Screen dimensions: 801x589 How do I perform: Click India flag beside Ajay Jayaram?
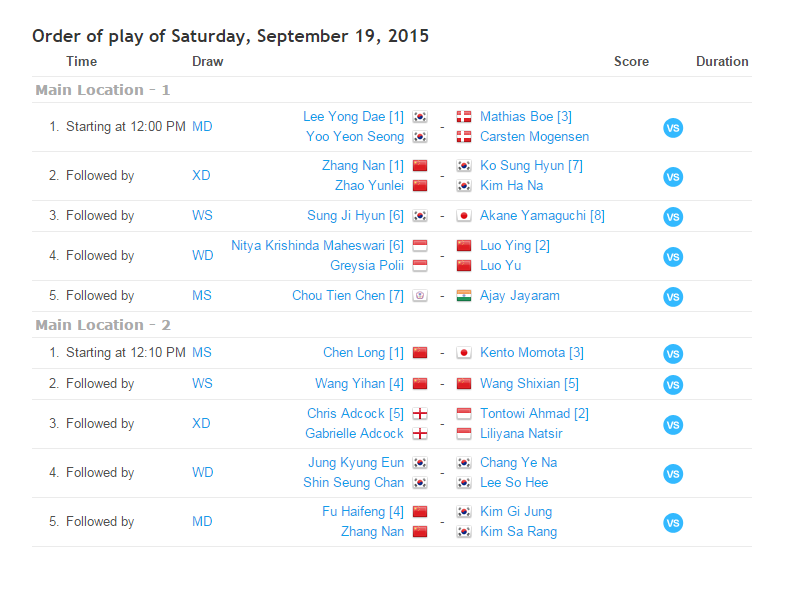pyautogui.click(x=464, y=296)
